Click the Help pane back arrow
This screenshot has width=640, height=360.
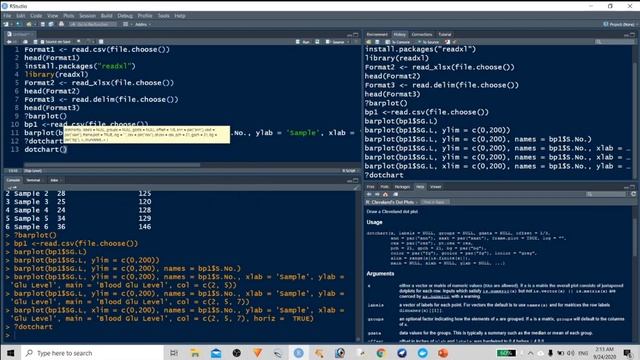[x=369, y=194]
